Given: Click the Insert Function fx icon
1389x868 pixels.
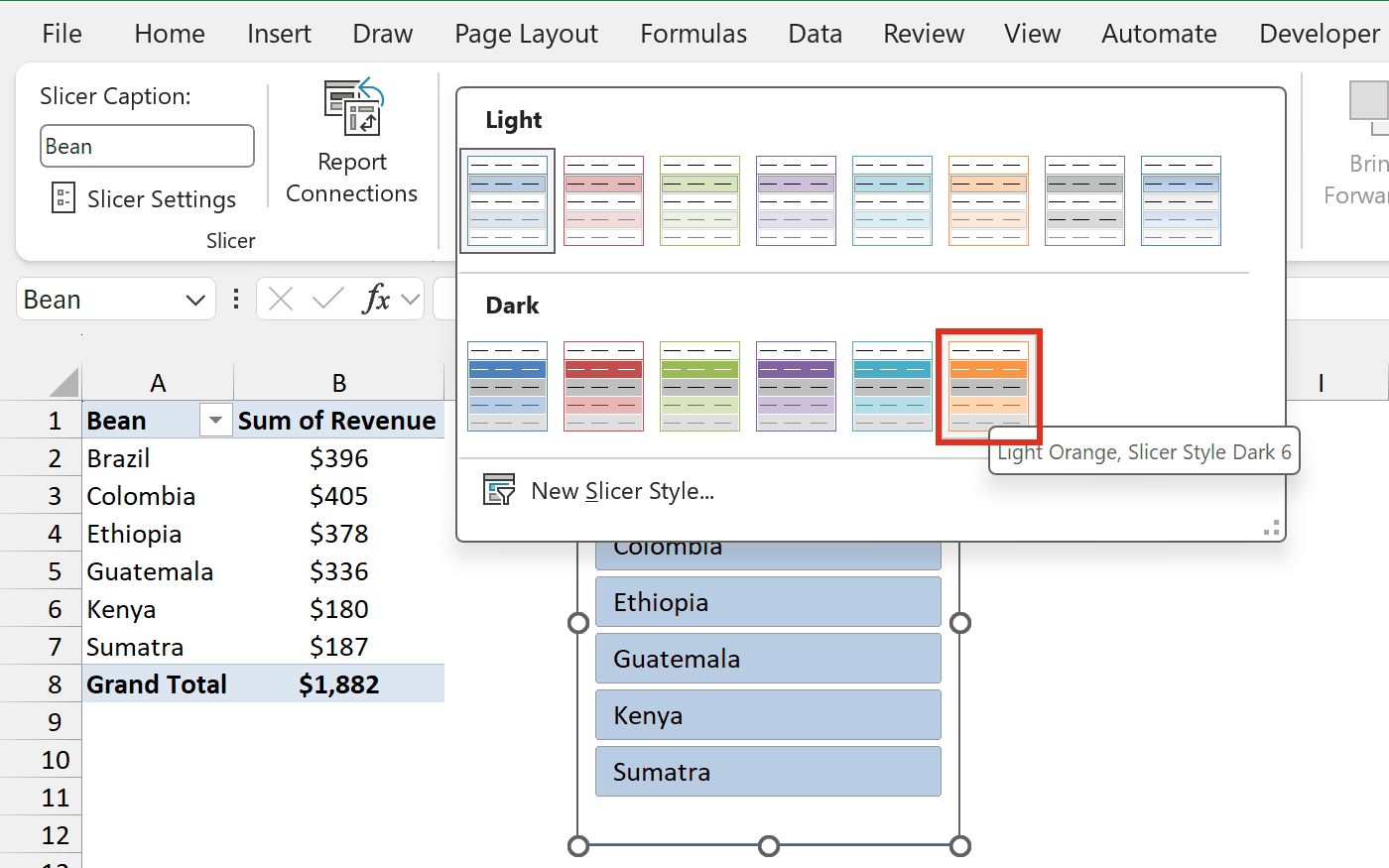Looking at the screenshot, I should 377,299.
